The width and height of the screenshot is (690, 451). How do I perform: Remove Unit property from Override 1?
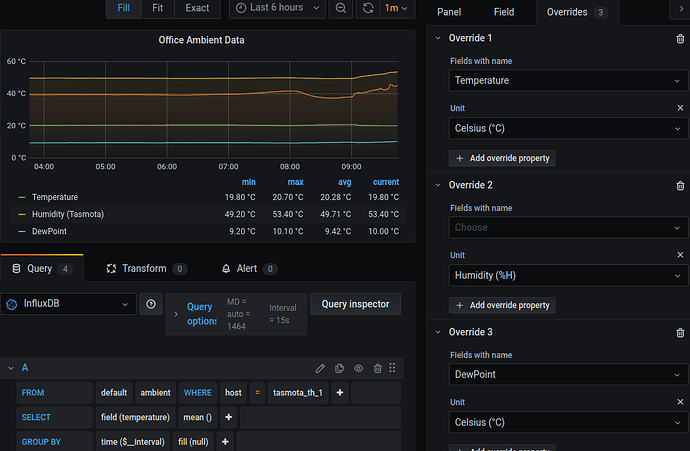click(x=680, y=108)
